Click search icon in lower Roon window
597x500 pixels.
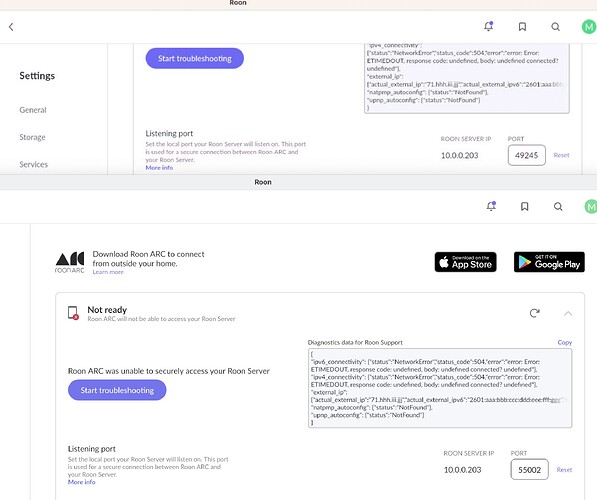point(558,206)
